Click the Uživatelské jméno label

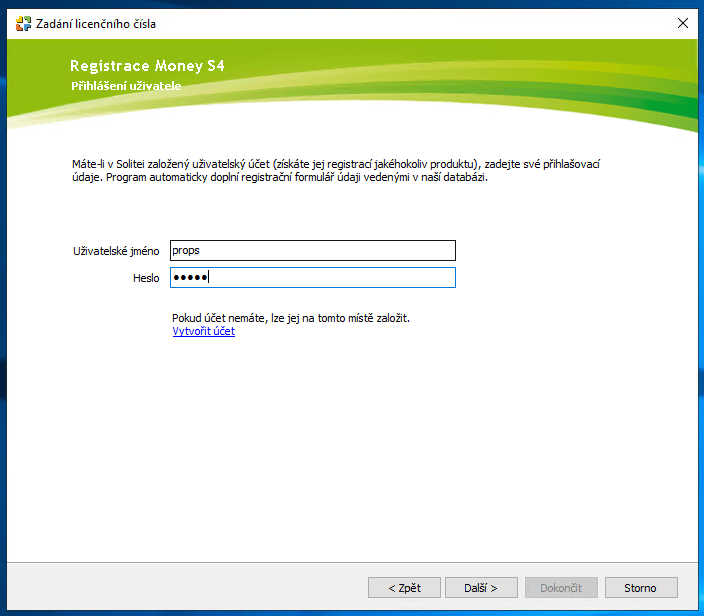click(116, 250)
